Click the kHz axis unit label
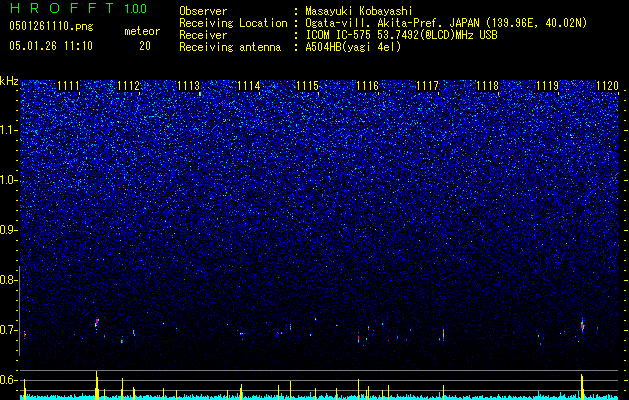Image resolution: width=629 pixels, height=400 pixels. click(9, 81)
